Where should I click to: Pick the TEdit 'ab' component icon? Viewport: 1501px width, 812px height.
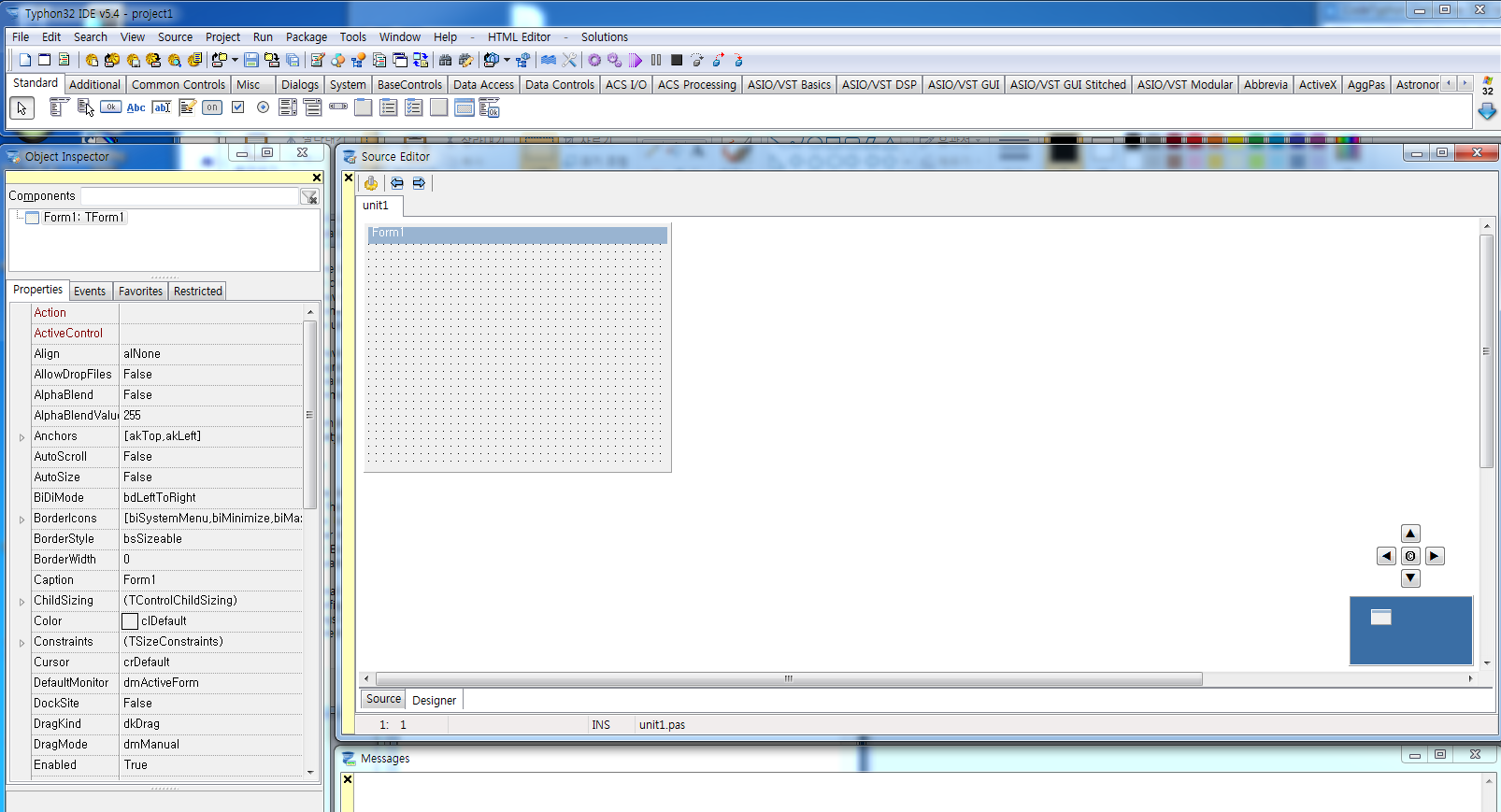click(162, 107)
